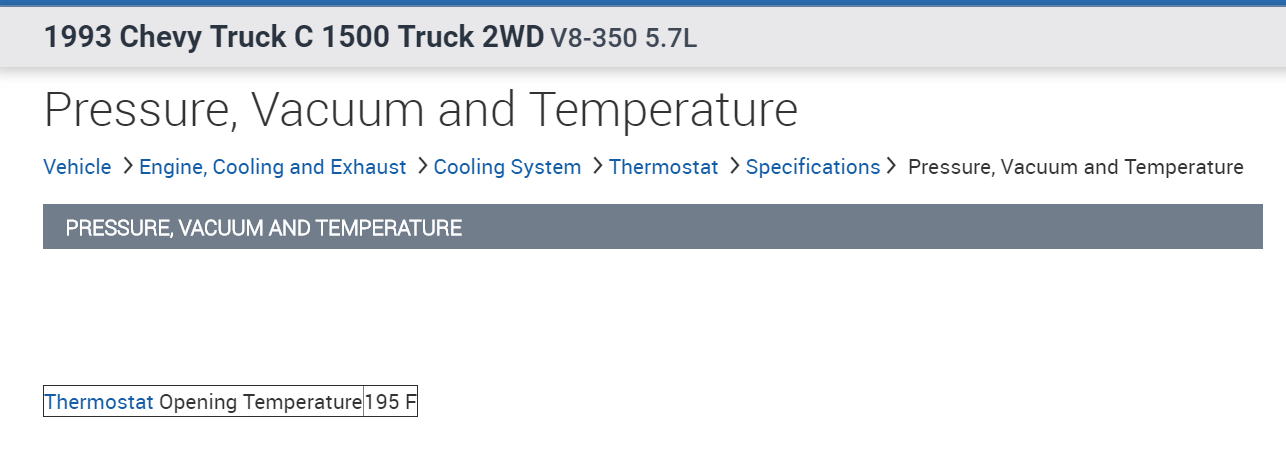This screenshot has height=455, width=1286.
Task: Click the gray PRESSURE, VACUUM AND TEMPERATURE header bar
Action: (652, 227)
